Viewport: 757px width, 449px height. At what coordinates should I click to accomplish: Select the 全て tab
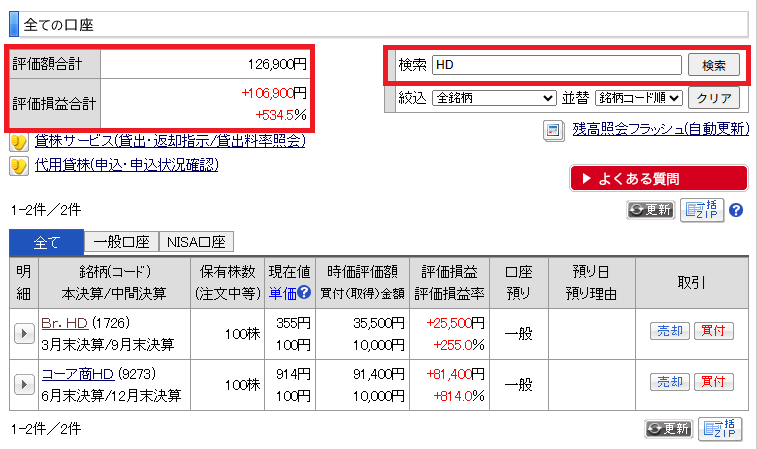pyautogui.click(x=46, y=241)
